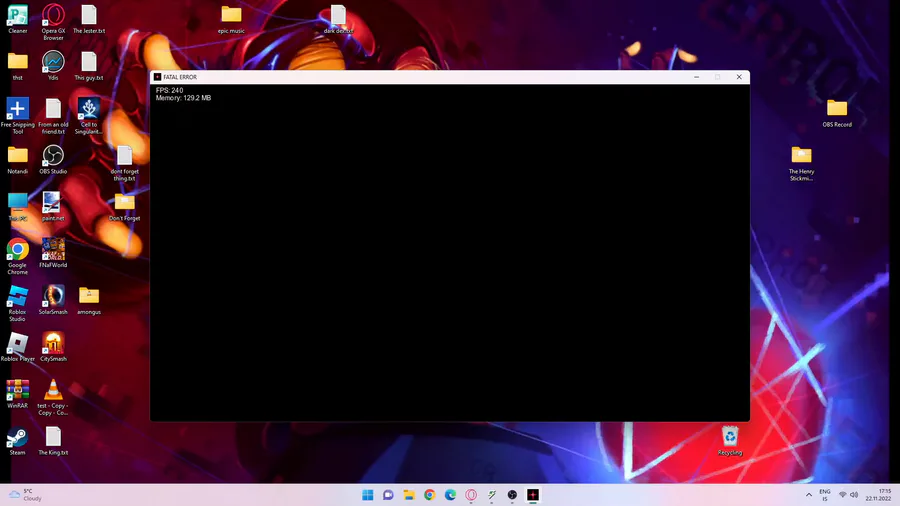Select the Opera GX Browser desktop icon
This screenshot has height=506, width=900.
tap(53, 22)
